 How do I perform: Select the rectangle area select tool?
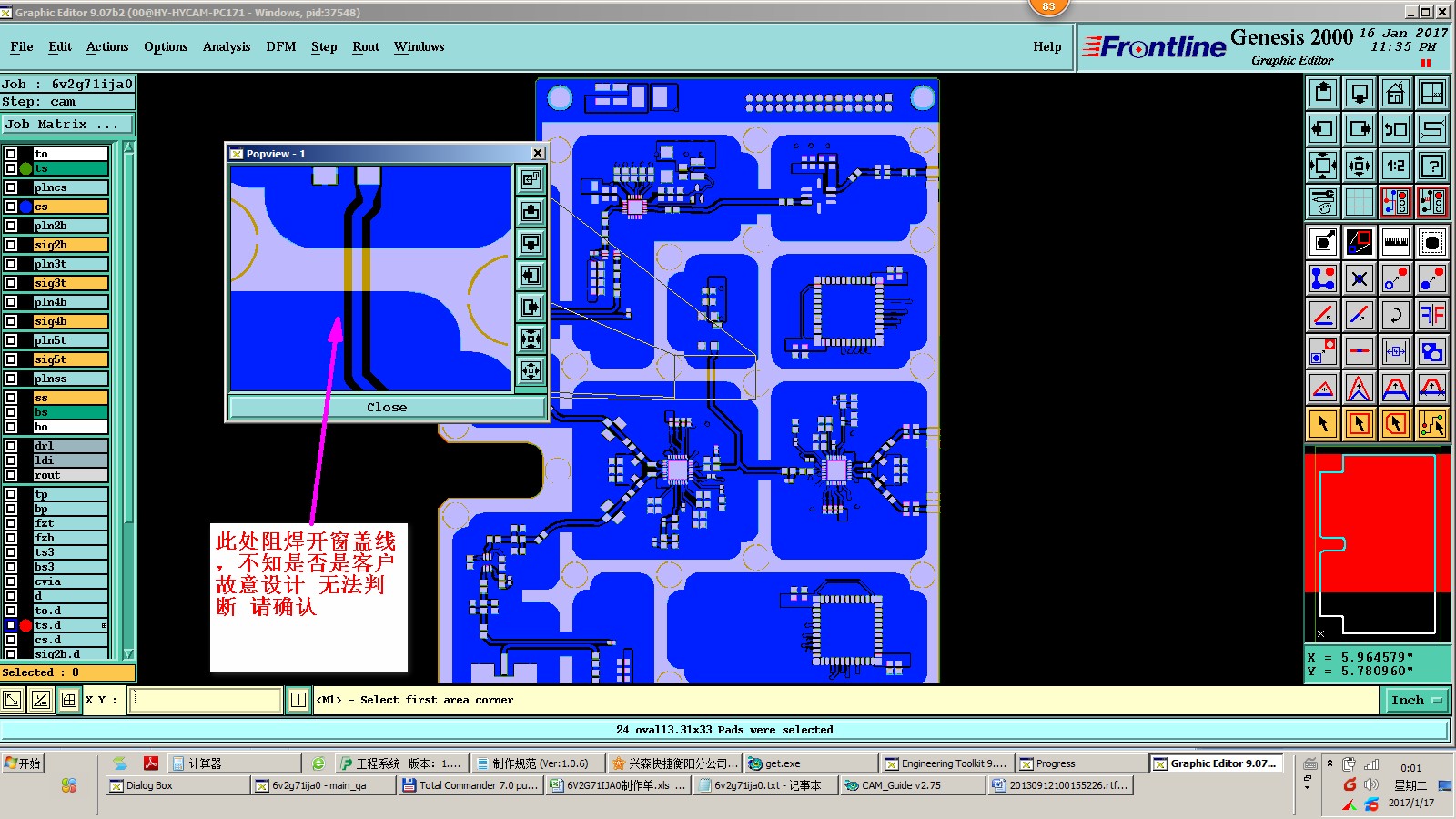click(x=1360, y=423)
